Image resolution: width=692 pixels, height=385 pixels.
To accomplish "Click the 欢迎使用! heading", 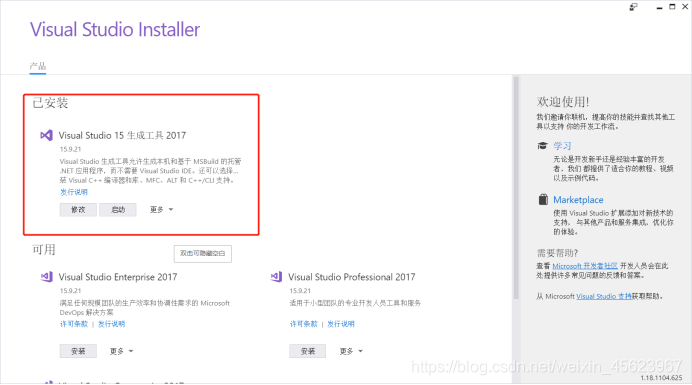I will (563, 102).
